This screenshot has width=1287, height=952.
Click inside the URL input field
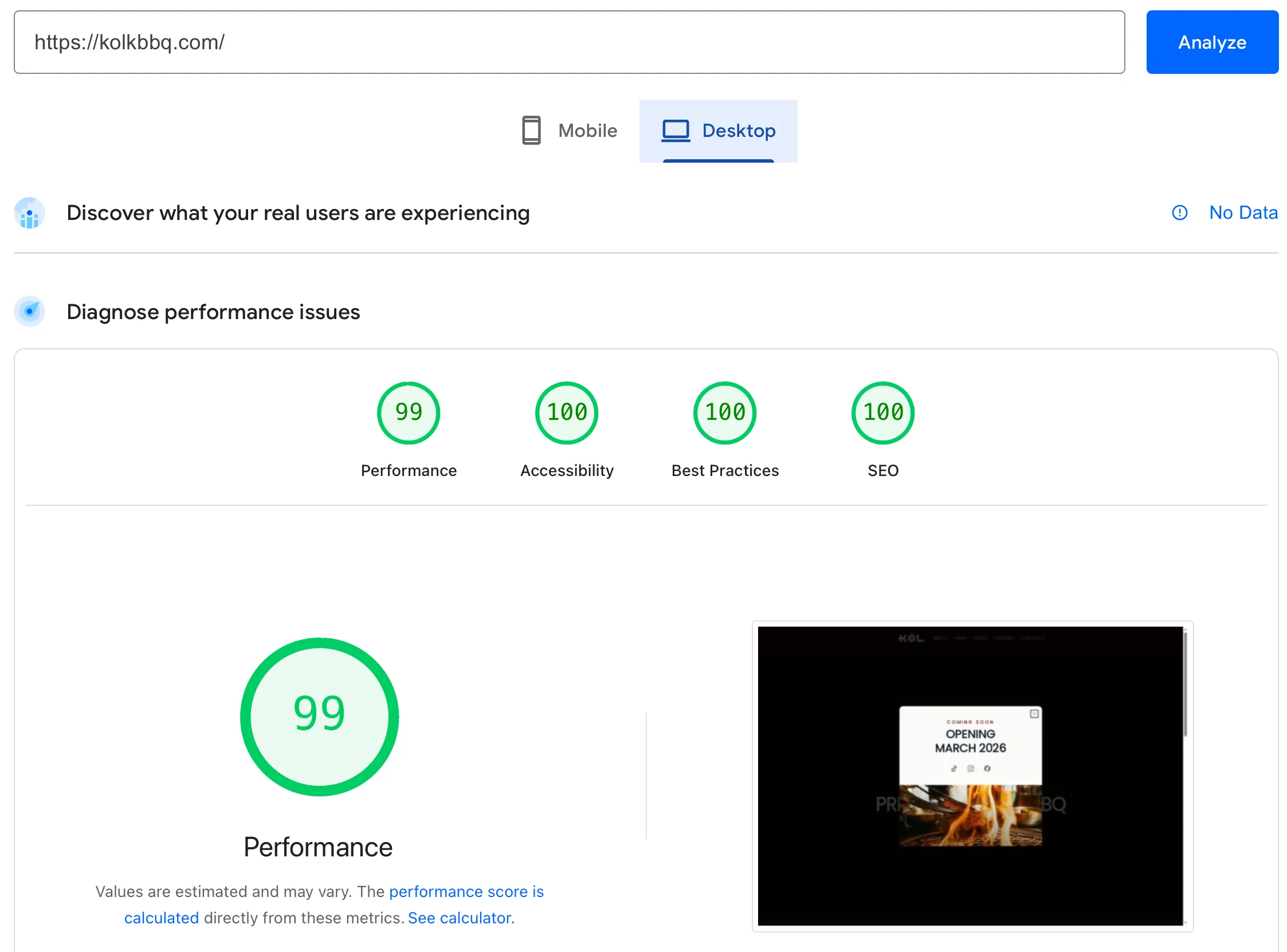coord(568,42)
